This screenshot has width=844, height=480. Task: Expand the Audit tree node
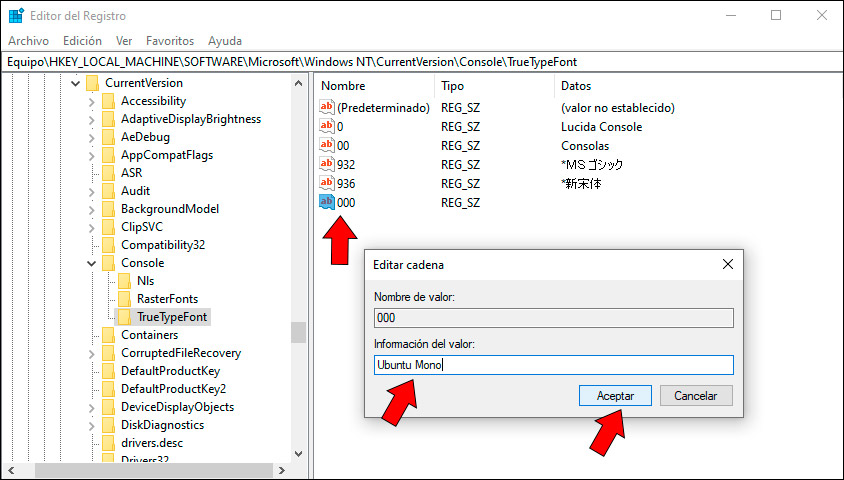[x=92, y=192]
